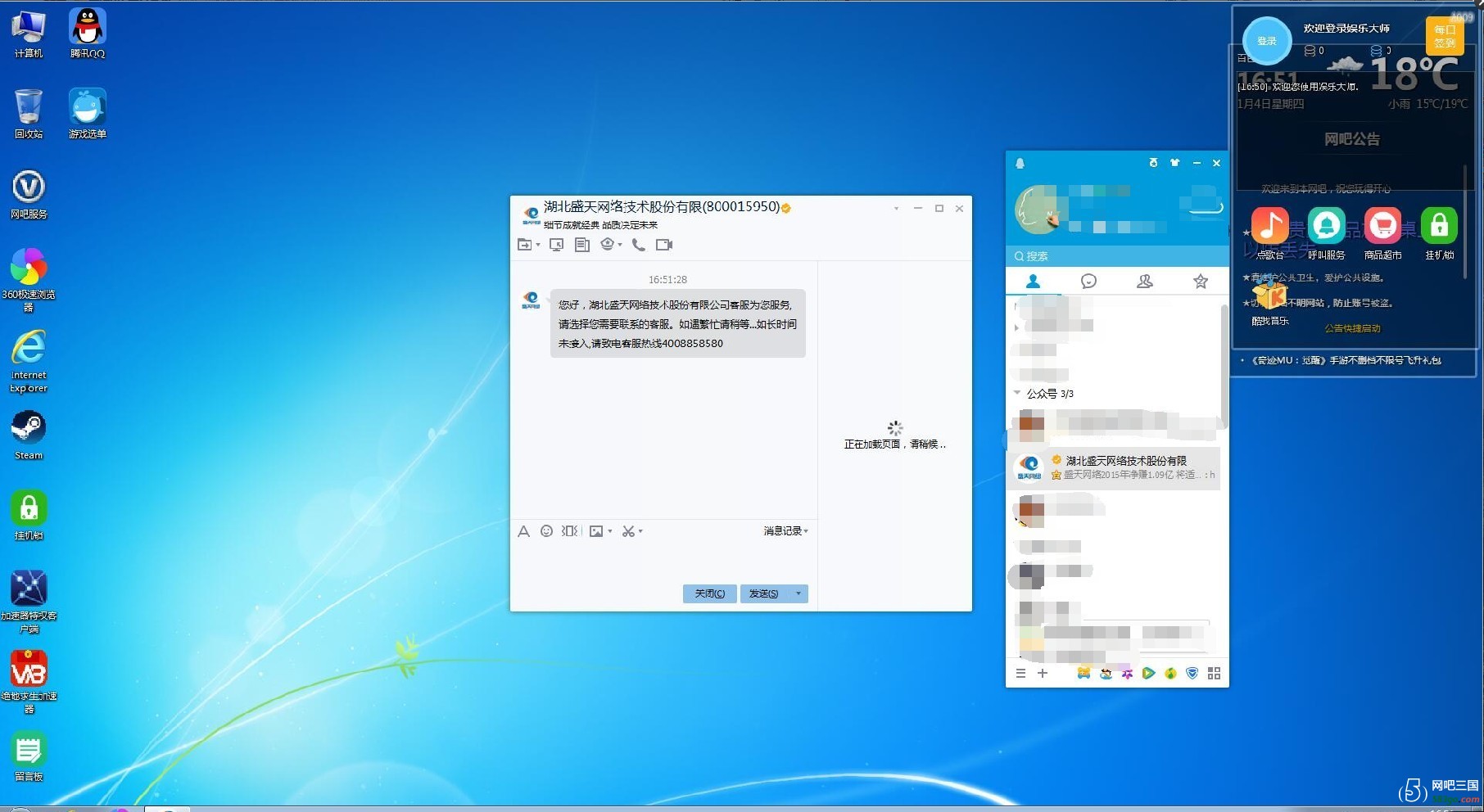Viewport: 1484px width, 812px height.
Task: Click the scrollbar in 娱乐大师 announcement panel
Action: (x=1465, y=221)
